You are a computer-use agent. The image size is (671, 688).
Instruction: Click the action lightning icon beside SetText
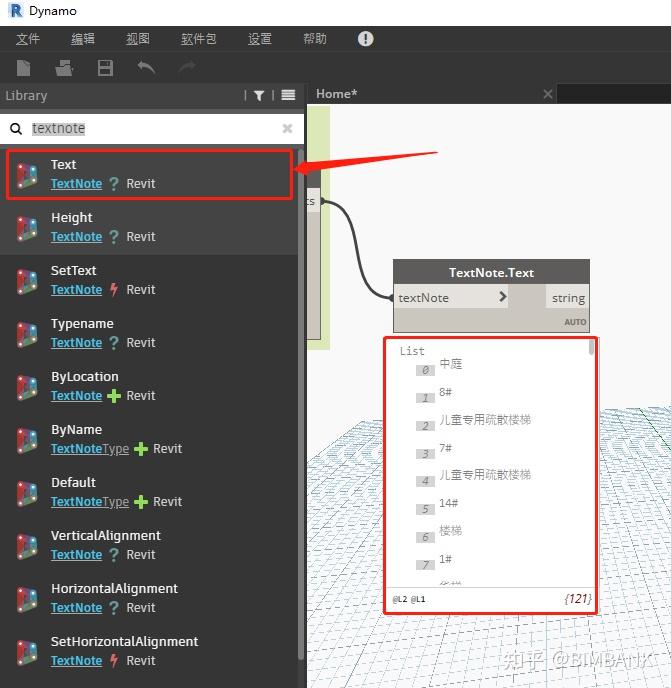click(114, 290)
